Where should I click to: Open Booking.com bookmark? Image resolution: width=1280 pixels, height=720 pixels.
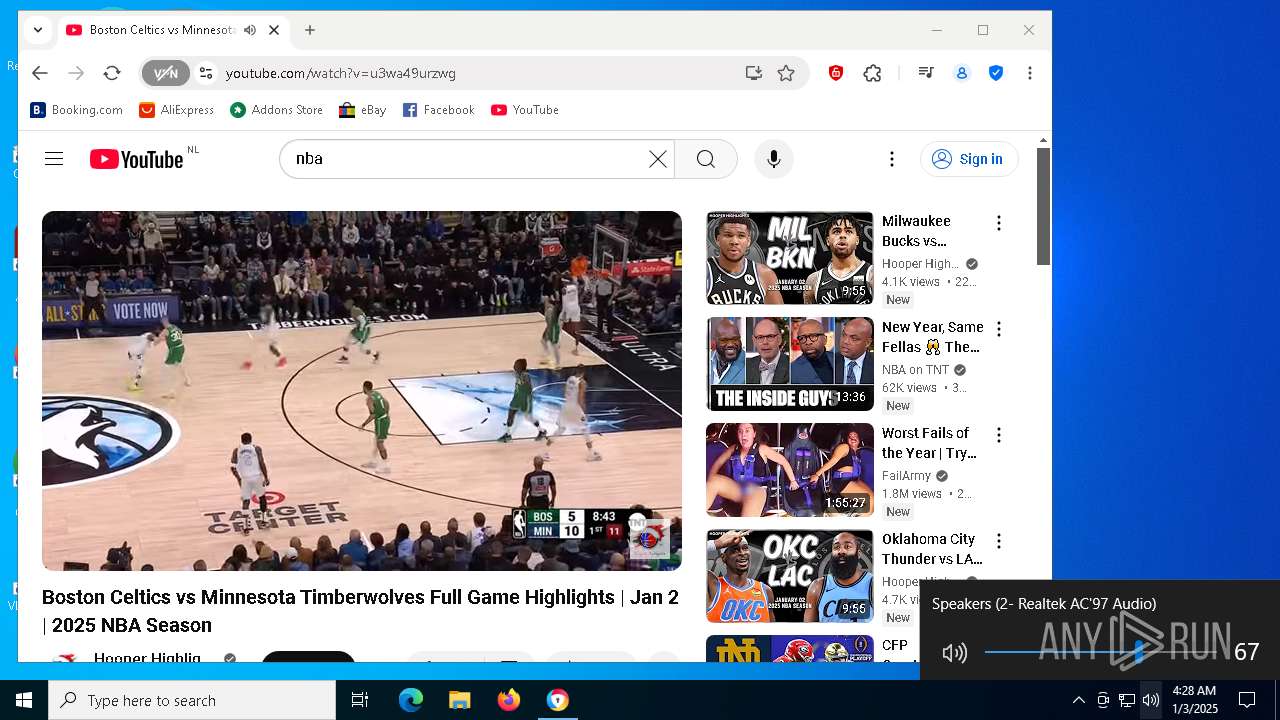77,110
